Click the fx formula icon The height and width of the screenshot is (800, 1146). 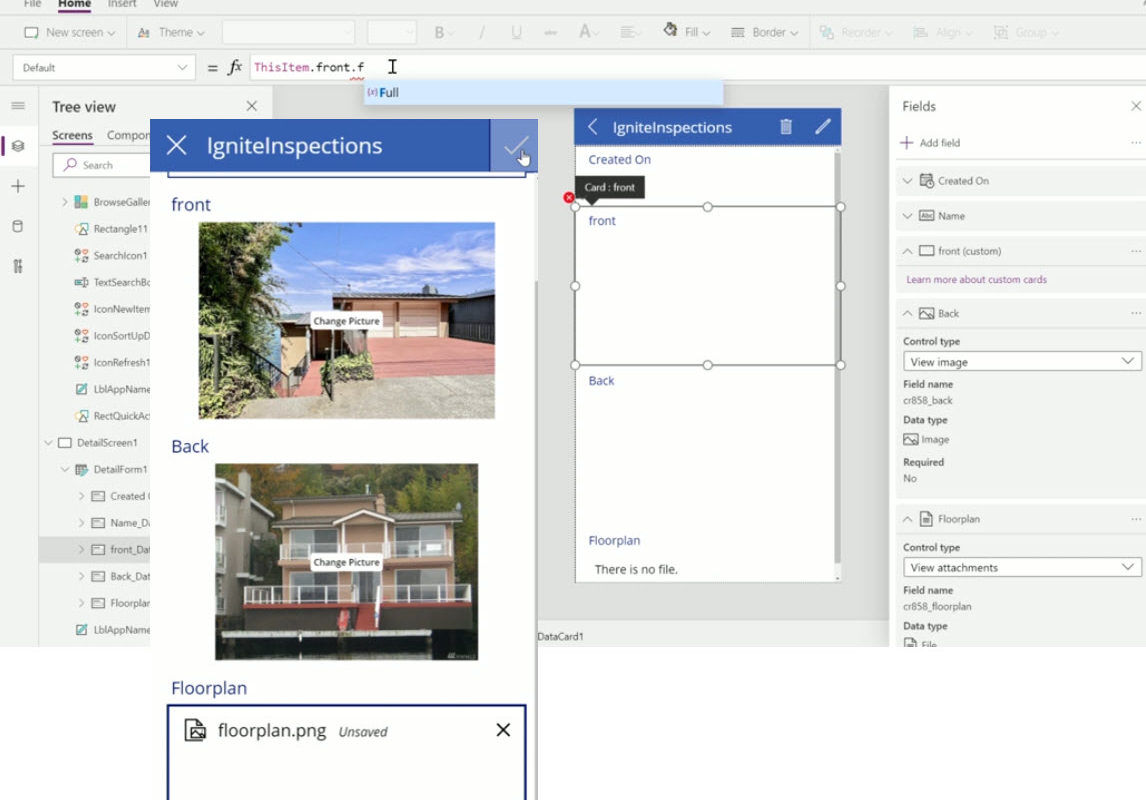pyautogui.click(x=235, y=67)
